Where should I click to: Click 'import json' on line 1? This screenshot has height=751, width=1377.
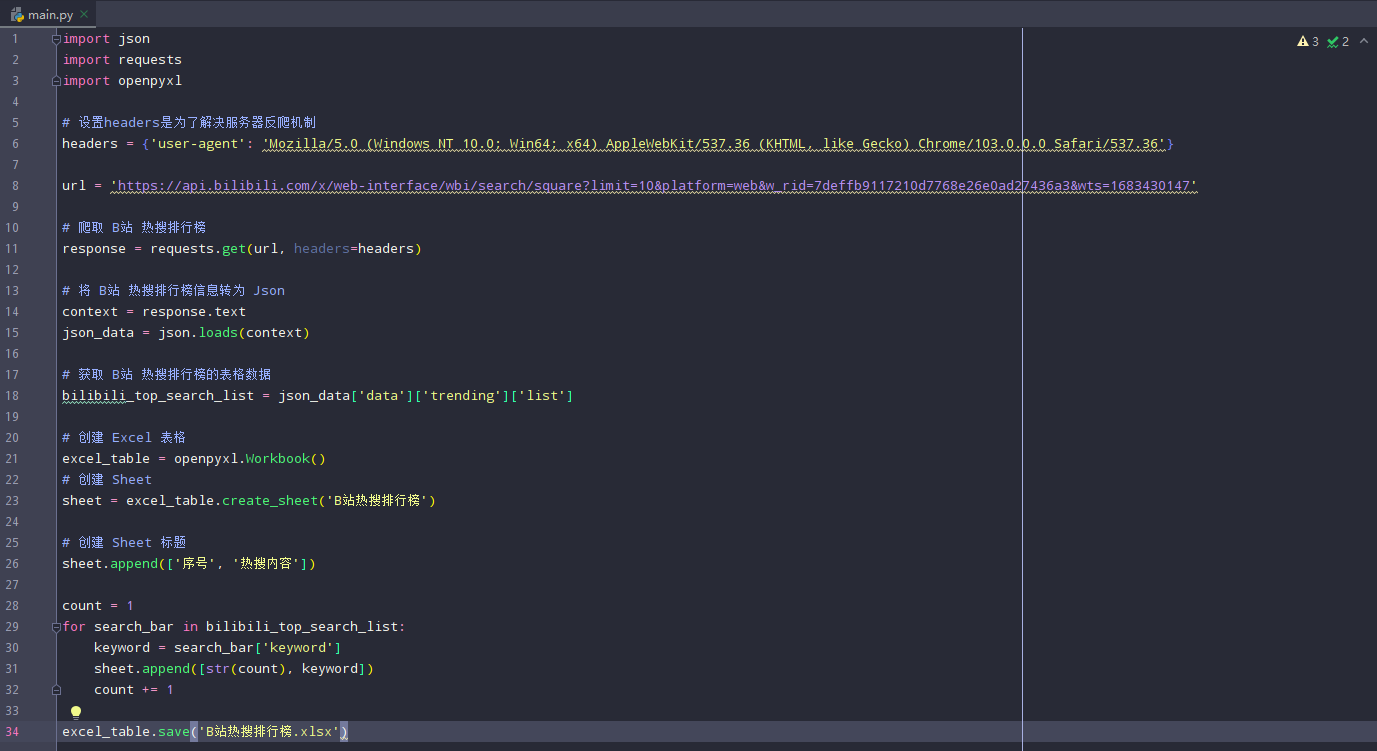106,39
